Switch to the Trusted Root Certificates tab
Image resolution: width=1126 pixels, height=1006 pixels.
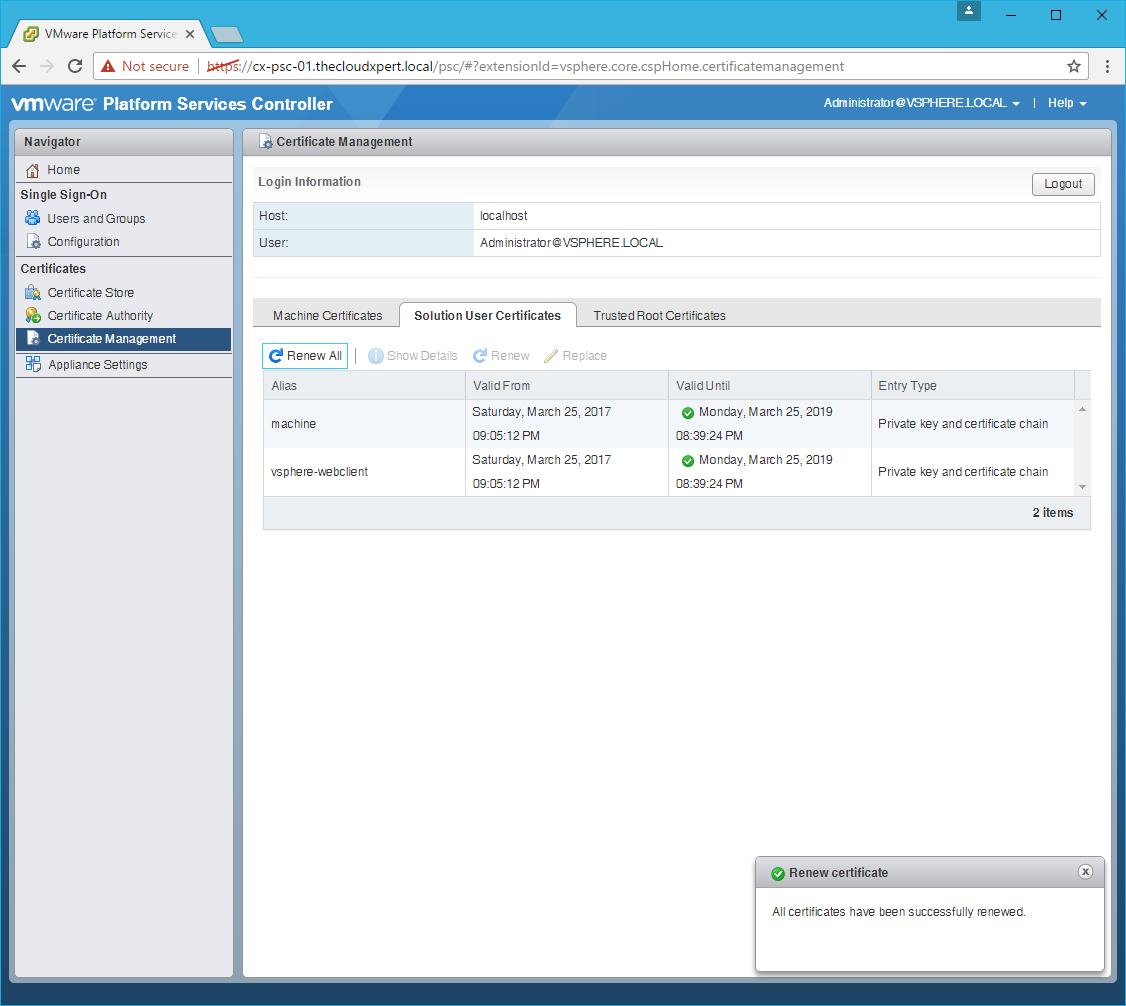pos(659,315)
